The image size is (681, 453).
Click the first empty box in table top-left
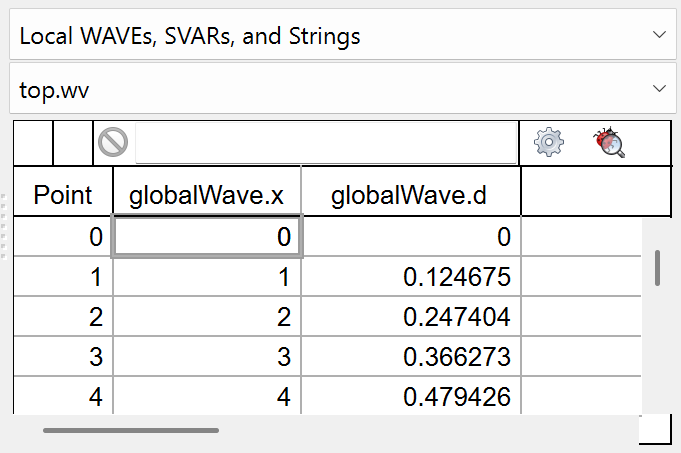[32, 144]
